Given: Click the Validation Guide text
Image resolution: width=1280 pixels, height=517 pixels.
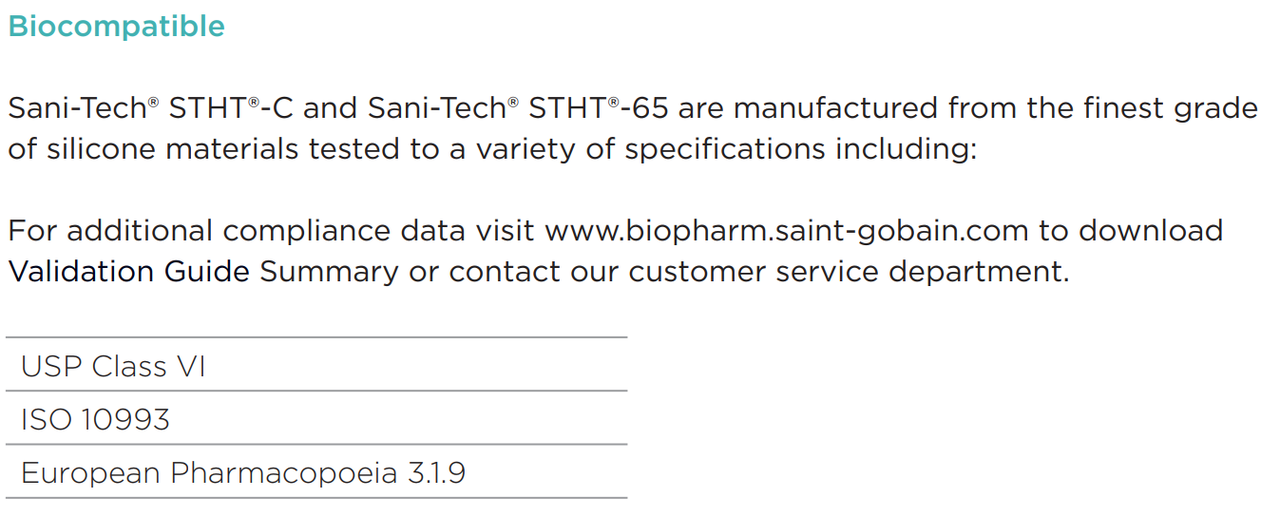Looking at the screenshot, I should (x=129, y=272).
